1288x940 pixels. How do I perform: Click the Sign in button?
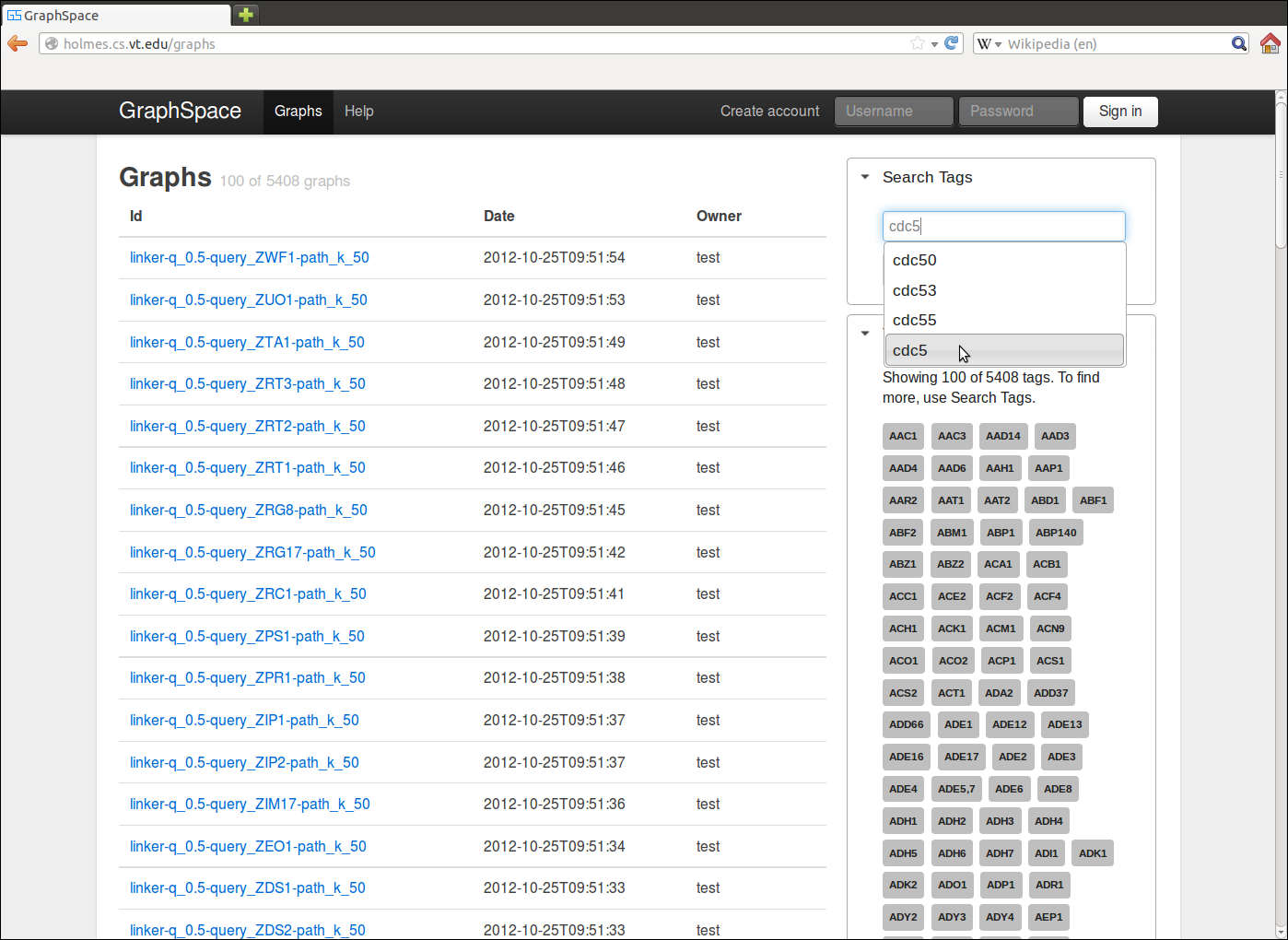(1120, 112)
